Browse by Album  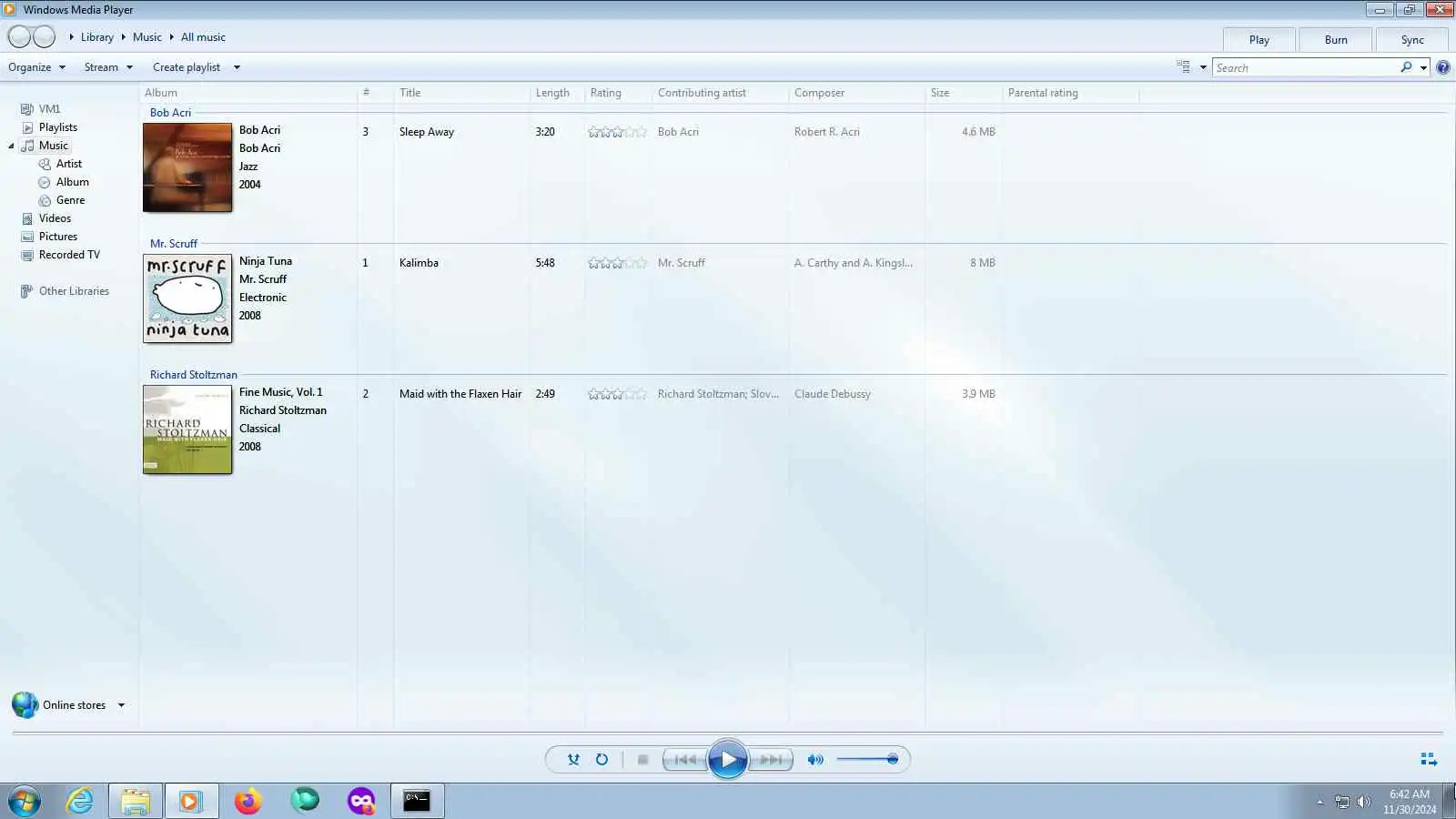[x=64, y=182]
